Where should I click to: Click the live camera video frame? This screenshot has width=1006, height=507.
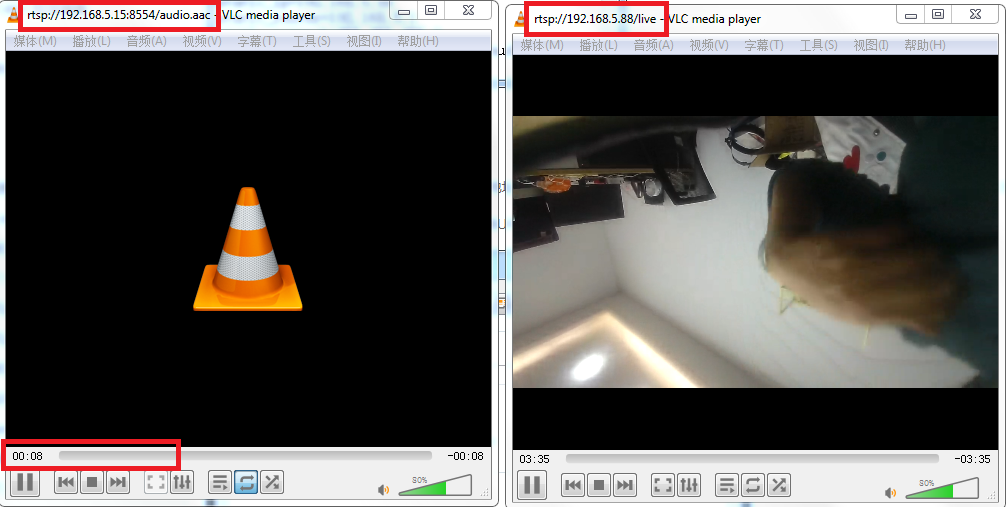point(754,252)
